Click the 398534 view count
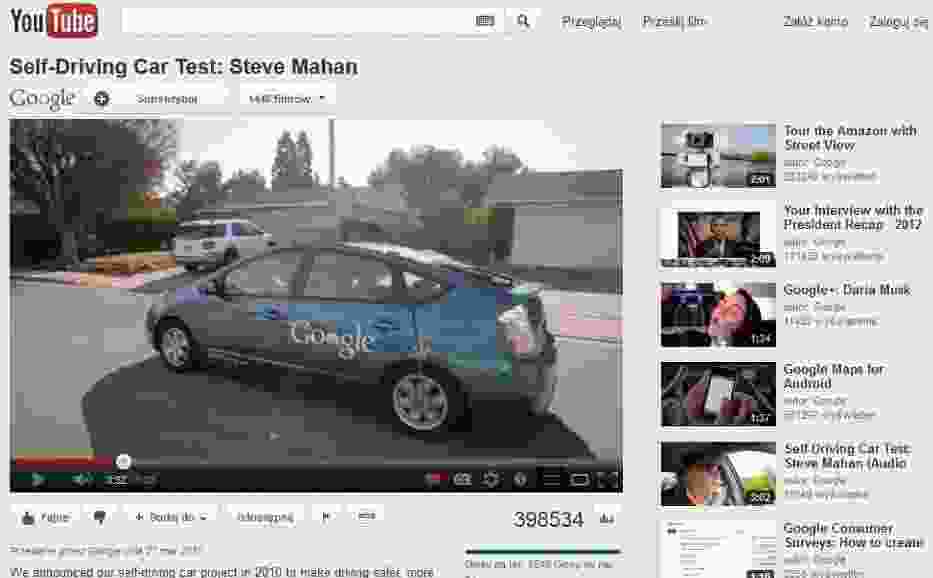The image size is (933, 578). [x=548, y=519]
